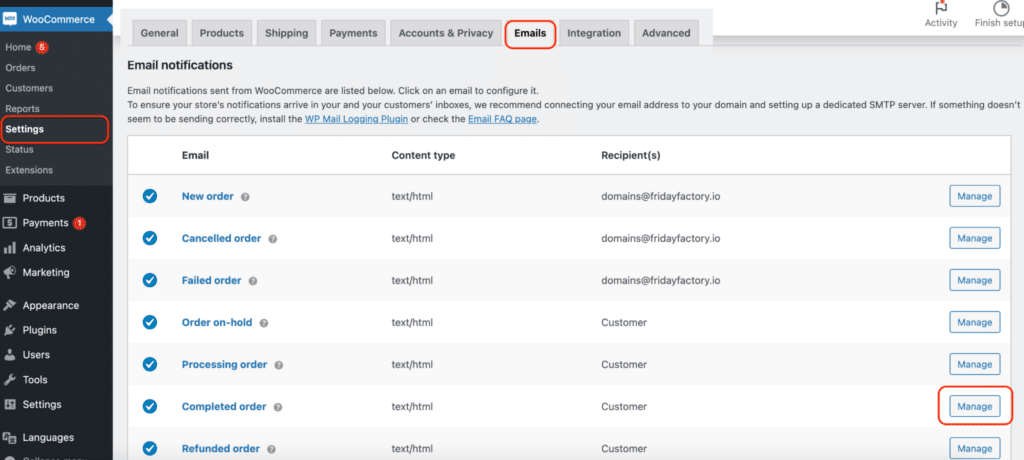The width and height of the screenshot is (1024, 460).
Task: Click the sidebar Settings sliders icon
Action: tap(9, 404)
